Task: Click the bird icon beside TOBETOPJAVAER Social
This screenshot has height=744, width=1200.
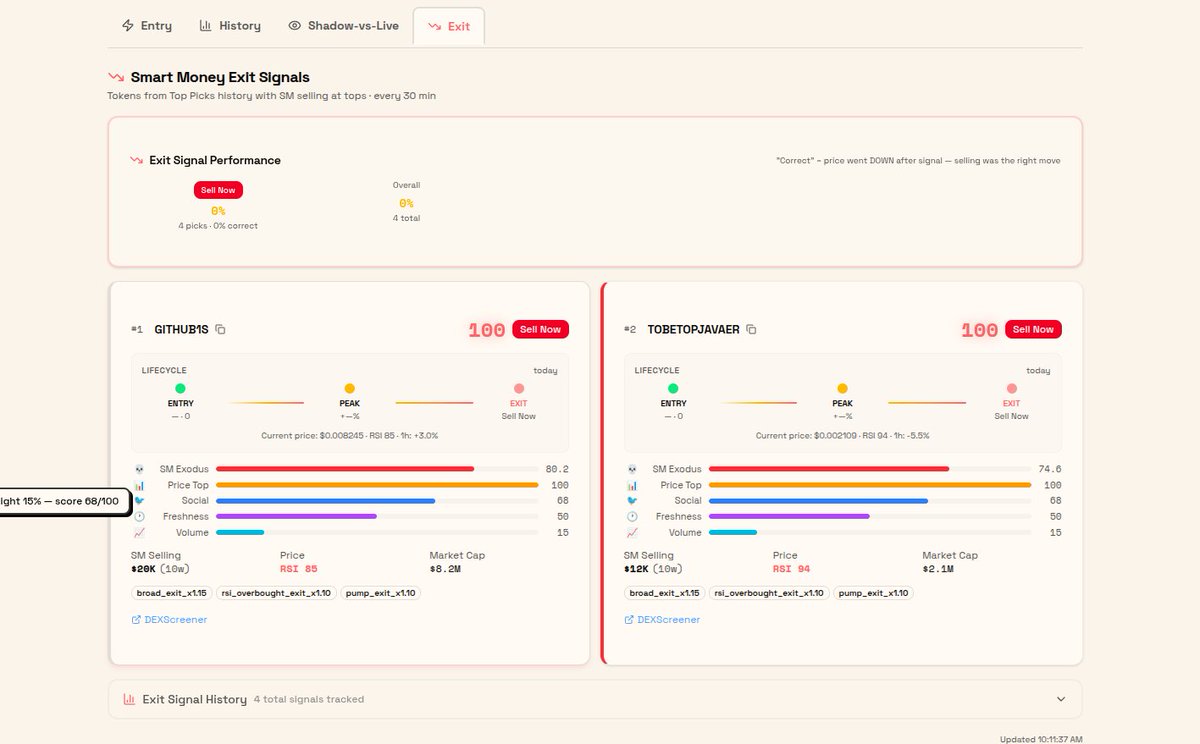Action: (632, 501)
